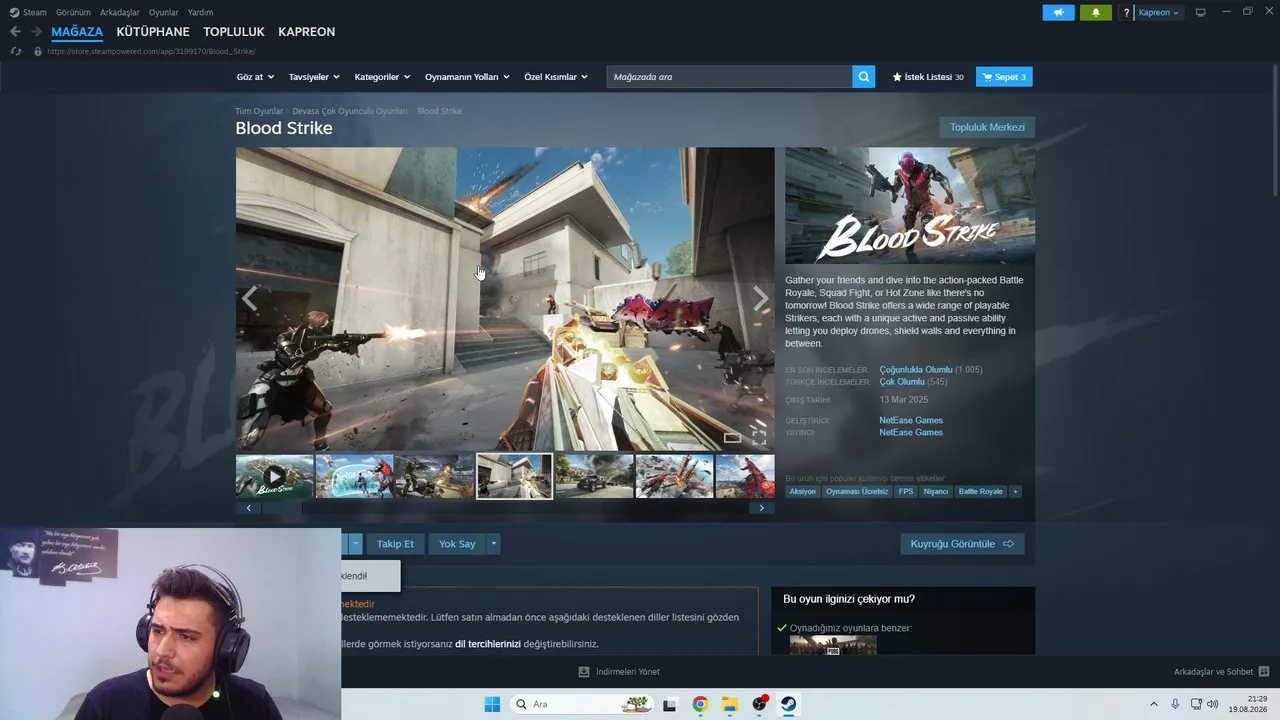Open Google Chrome from the taskbar
This screenshot has width=1280, height=720.
[x=700, y=704]
